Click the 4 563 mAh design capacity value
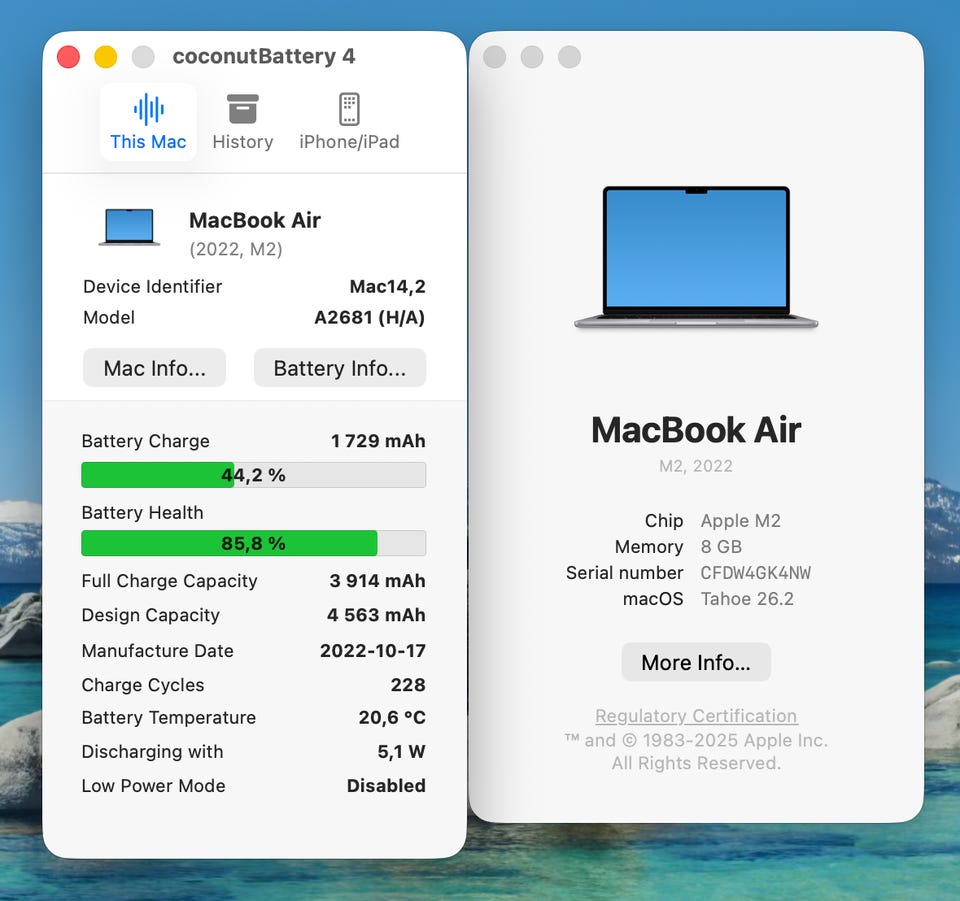 click(376, 615)
